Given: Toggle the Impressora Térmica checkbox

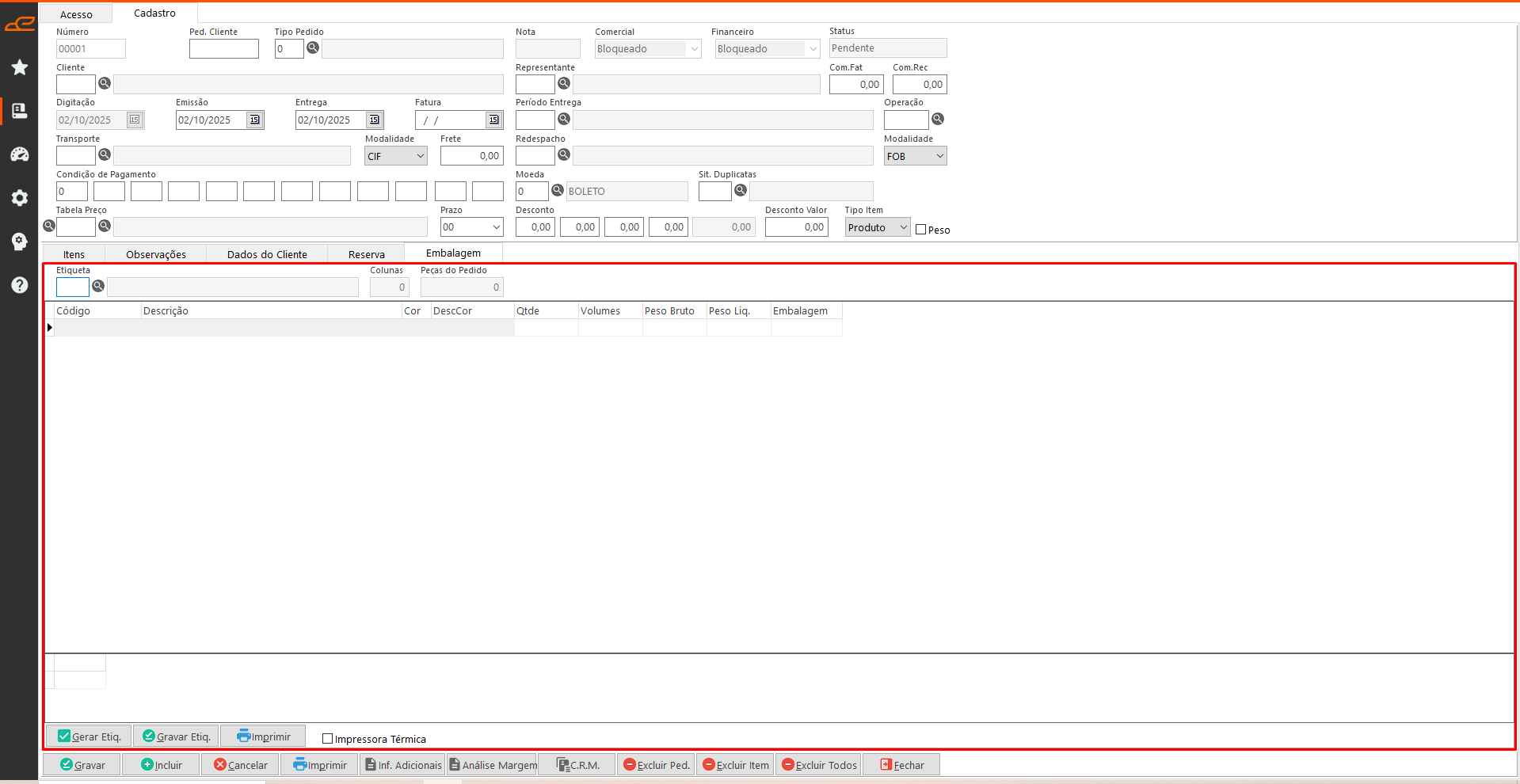Looking at the screenshot, I should coord(327,739).
